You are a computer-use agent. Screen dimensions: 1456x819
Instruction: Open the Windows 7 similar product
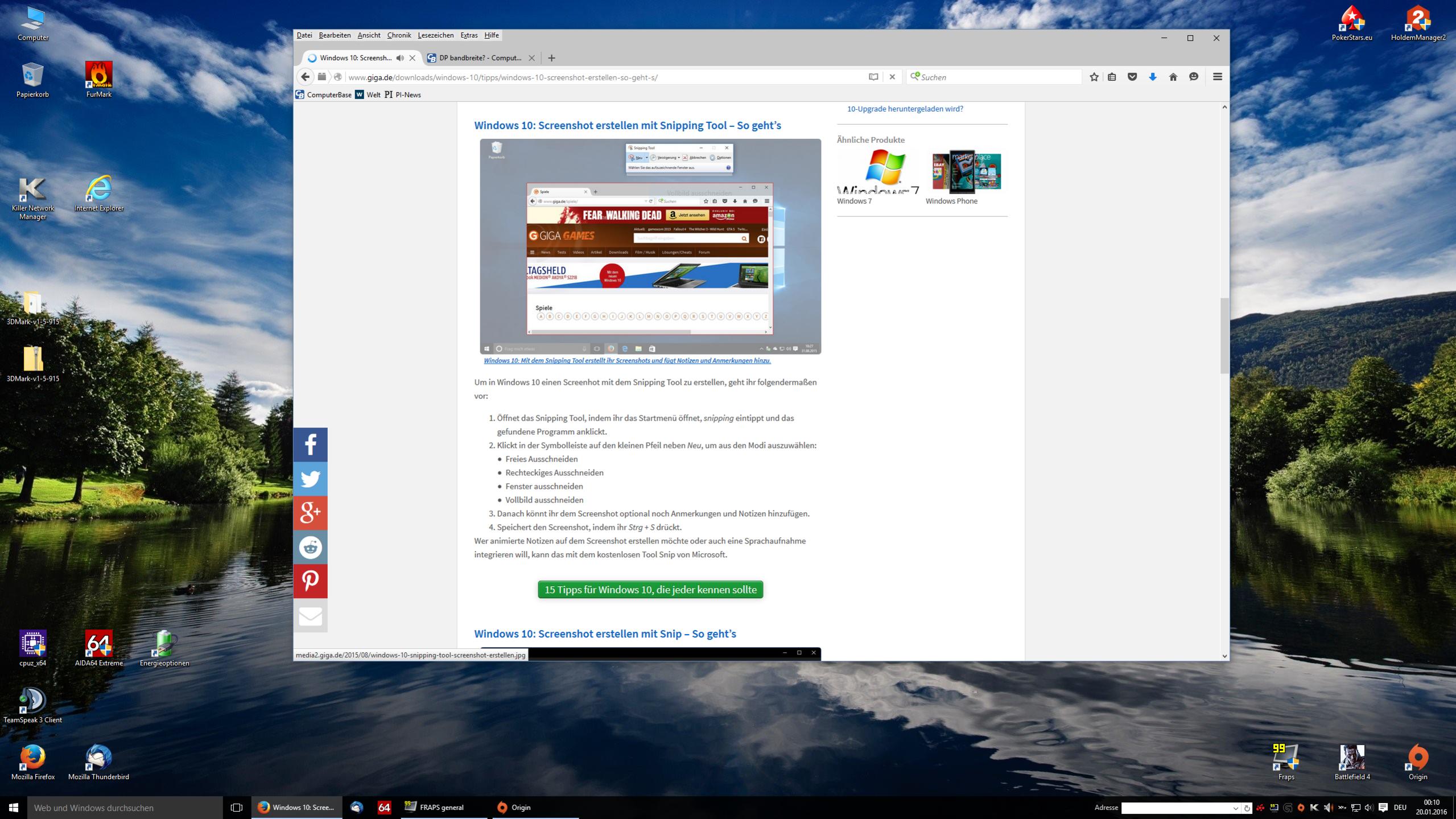878,177
